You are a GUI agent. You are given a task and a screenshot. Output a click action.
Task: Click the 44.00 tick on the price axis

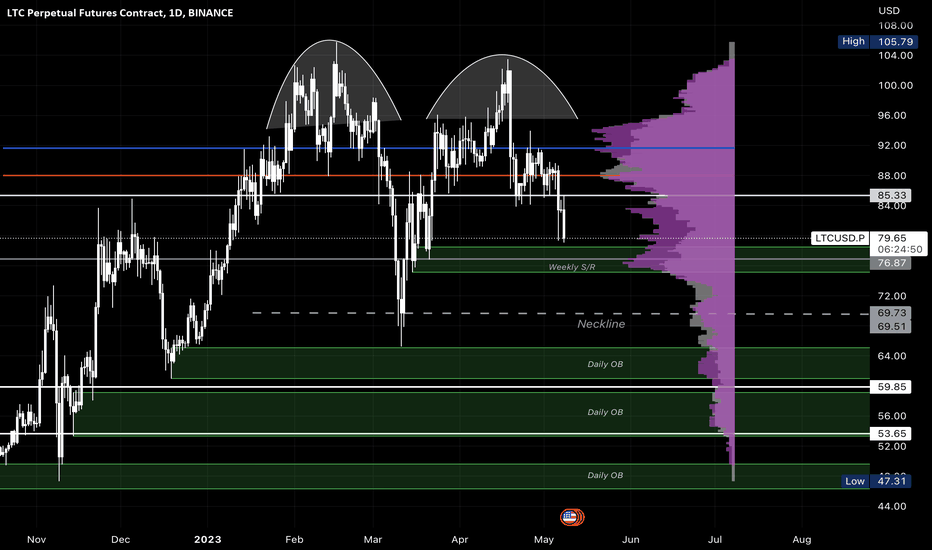coord(892,507)
